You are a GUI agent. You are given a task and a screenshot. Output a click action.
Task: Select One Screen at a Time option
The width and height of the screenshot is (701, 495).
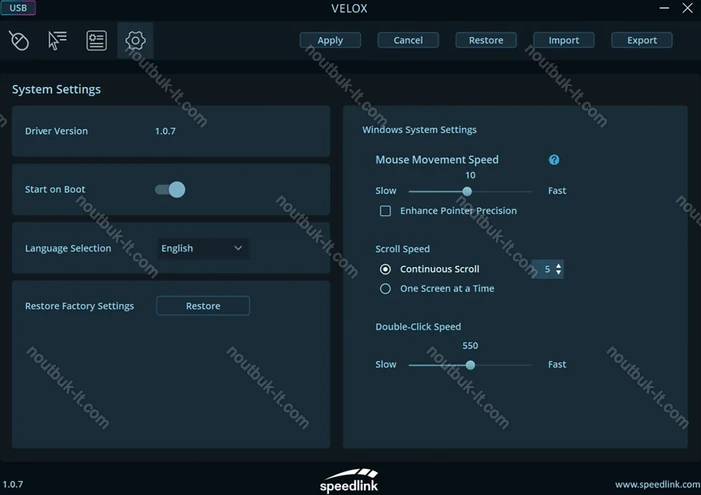click(385, 289)
